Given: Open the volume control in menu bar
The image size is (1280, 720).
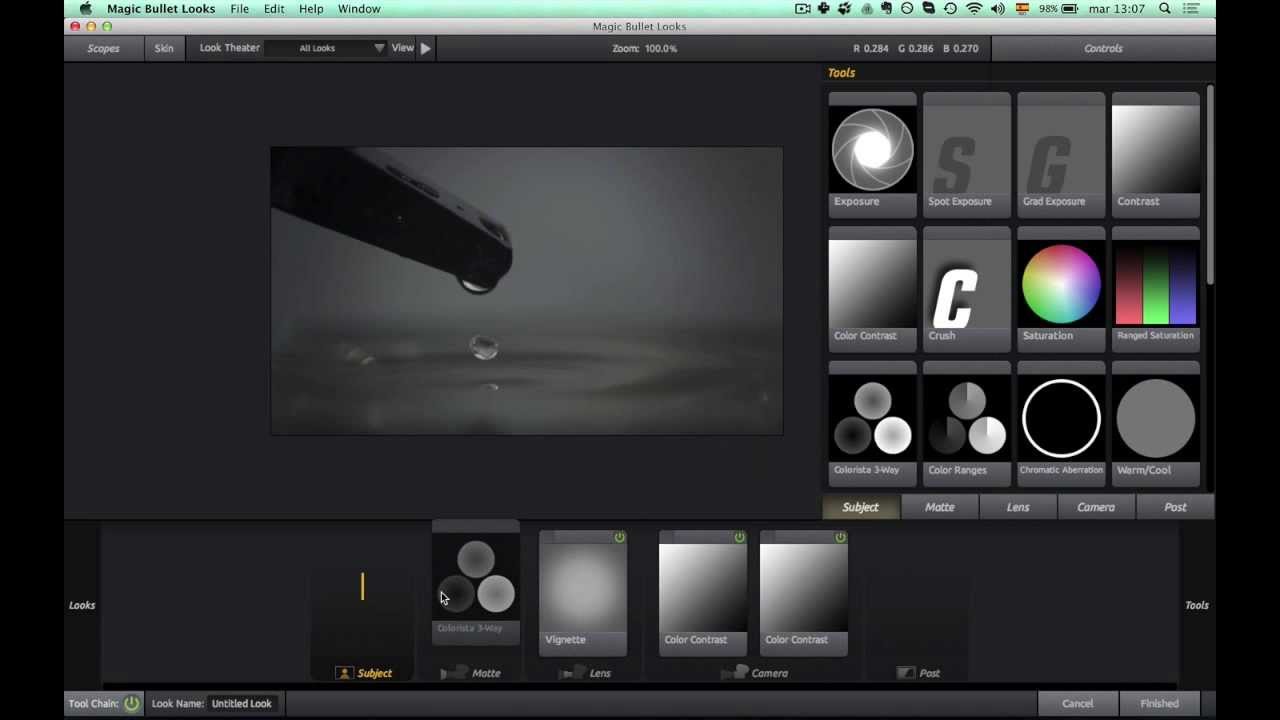Looking at the screenshot, I should [997, 9].
